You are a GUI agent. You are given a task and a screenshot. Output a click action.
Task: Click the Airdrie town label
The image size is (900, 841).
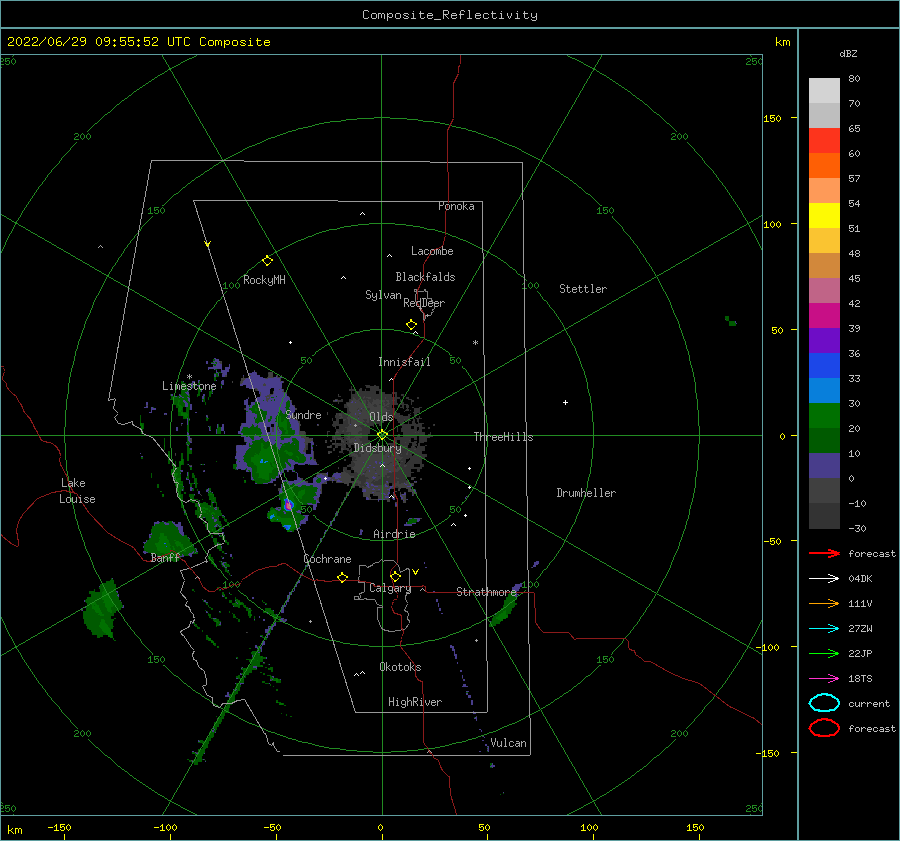[x=394, y=534]
